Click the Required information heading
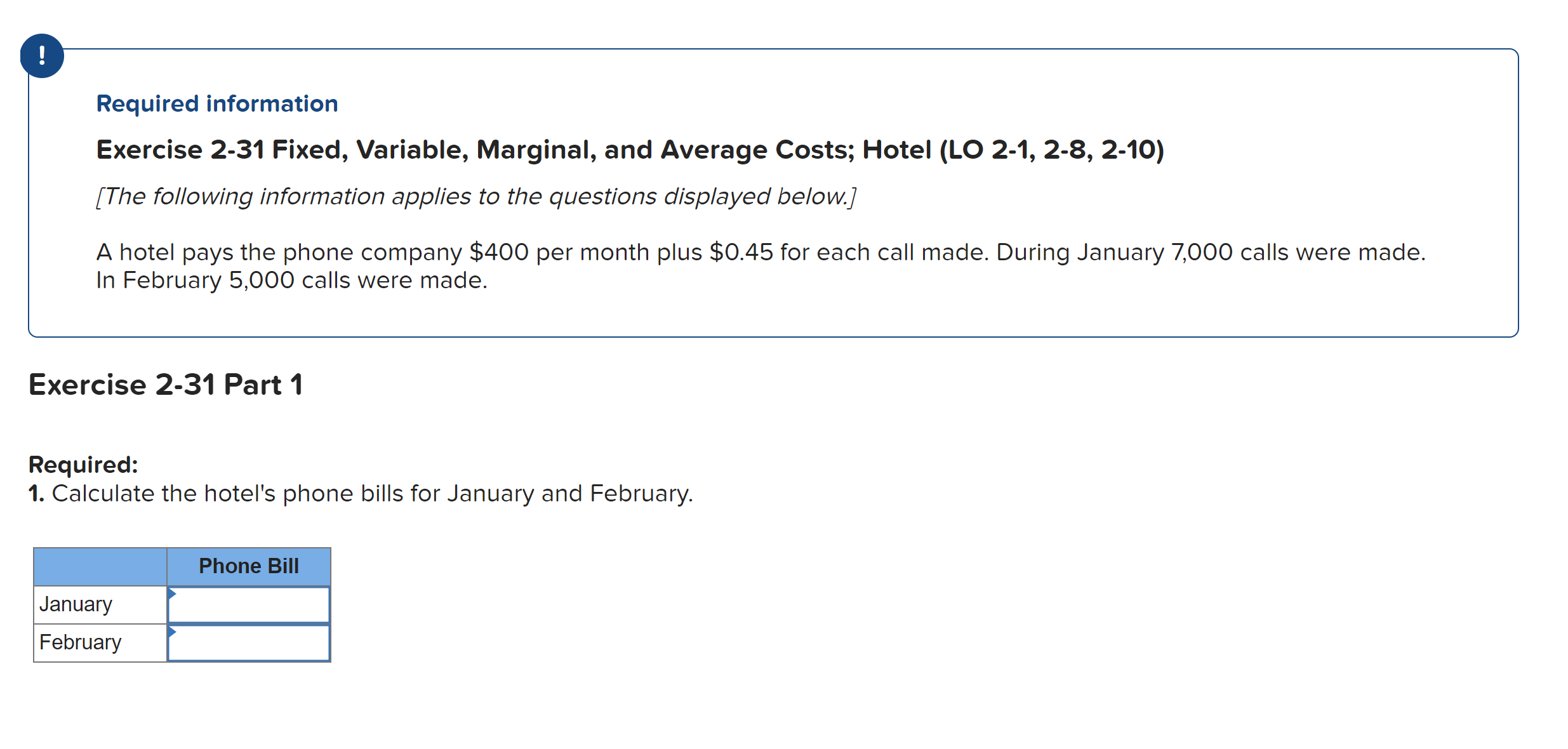This screenshot has width=1568, height=749. [x=216, y=103]
